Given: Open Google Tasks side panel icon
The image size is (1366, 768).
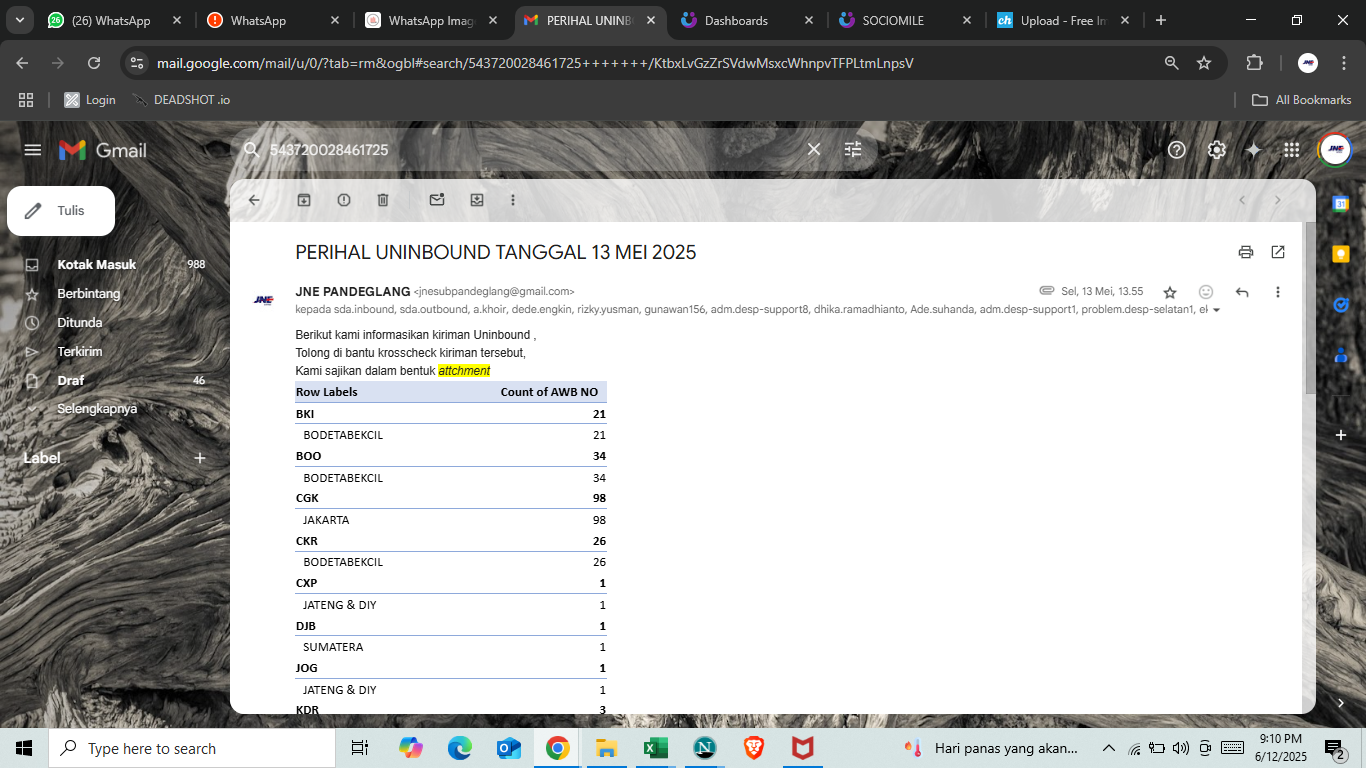Looking at the screenshot, I should tap(1341, 304).
